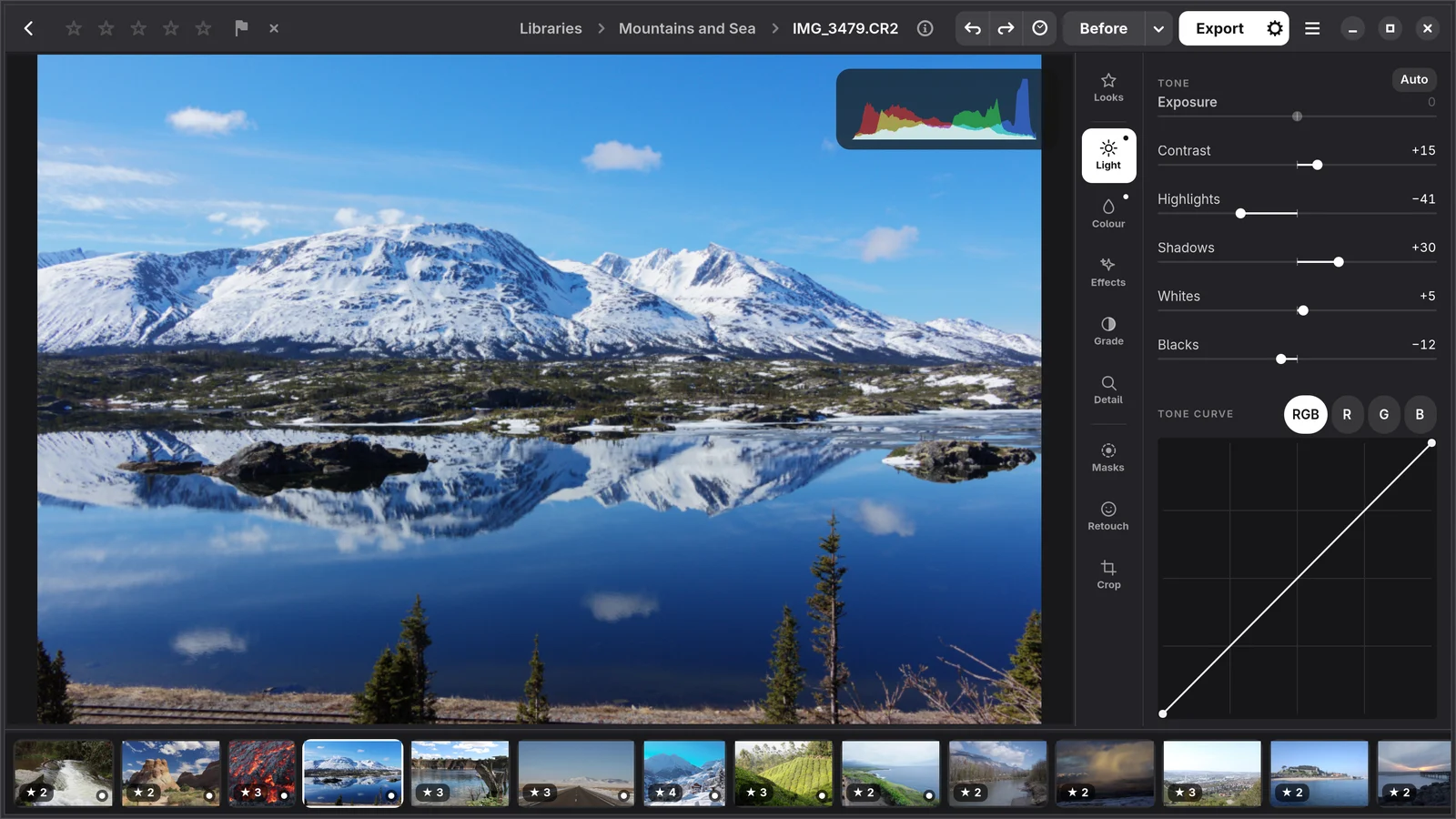Screen dimensions: 1456x819
Task: Select the B tone curve channel
Action: pyautogui.click(x=1420, y=414)
